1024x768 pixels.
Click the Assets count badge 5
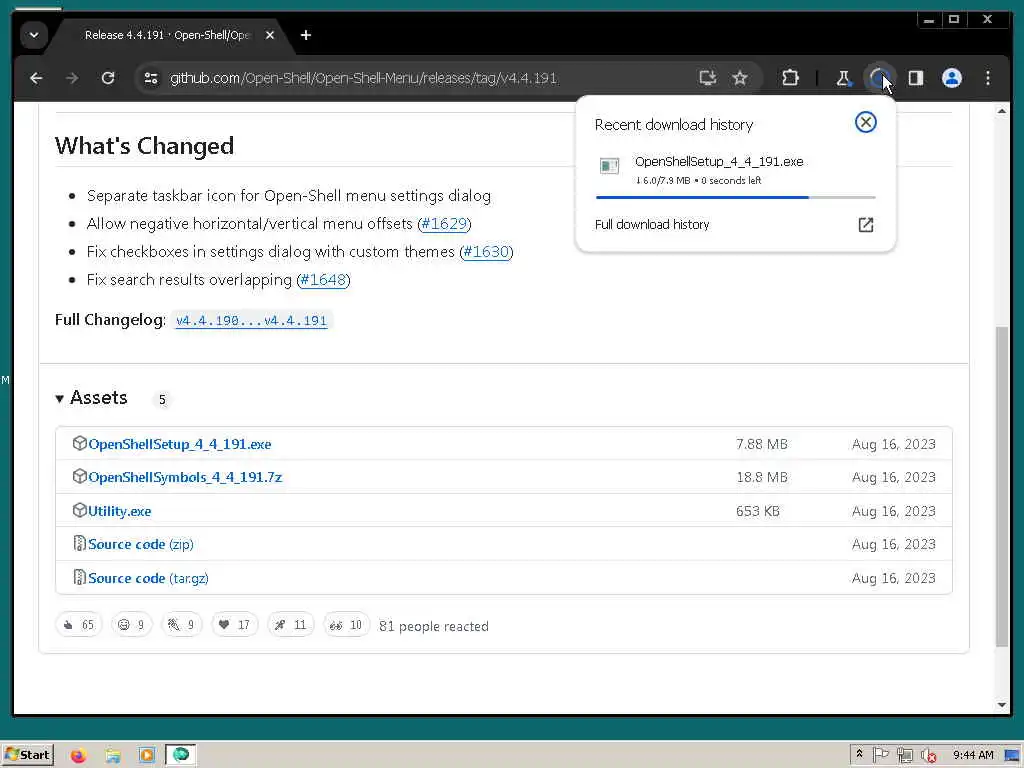[162, 399]
